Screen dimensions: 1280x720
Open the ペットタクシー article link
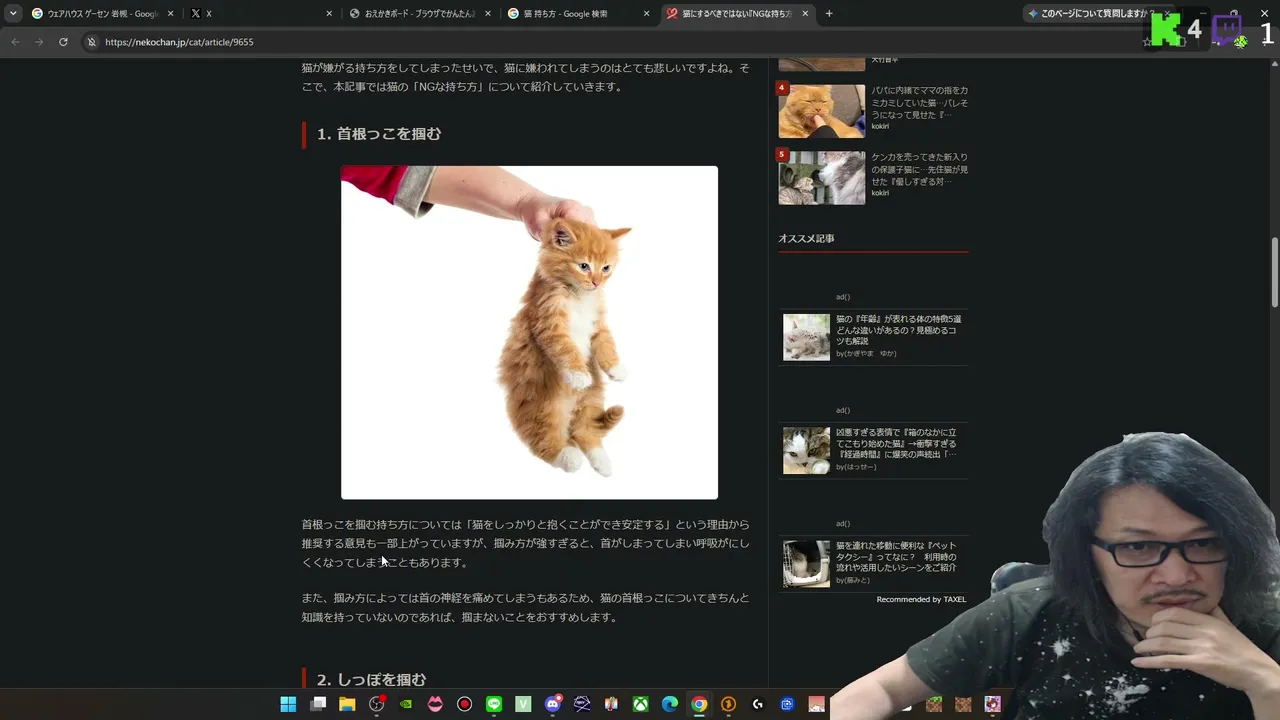[x=897, y=557]
